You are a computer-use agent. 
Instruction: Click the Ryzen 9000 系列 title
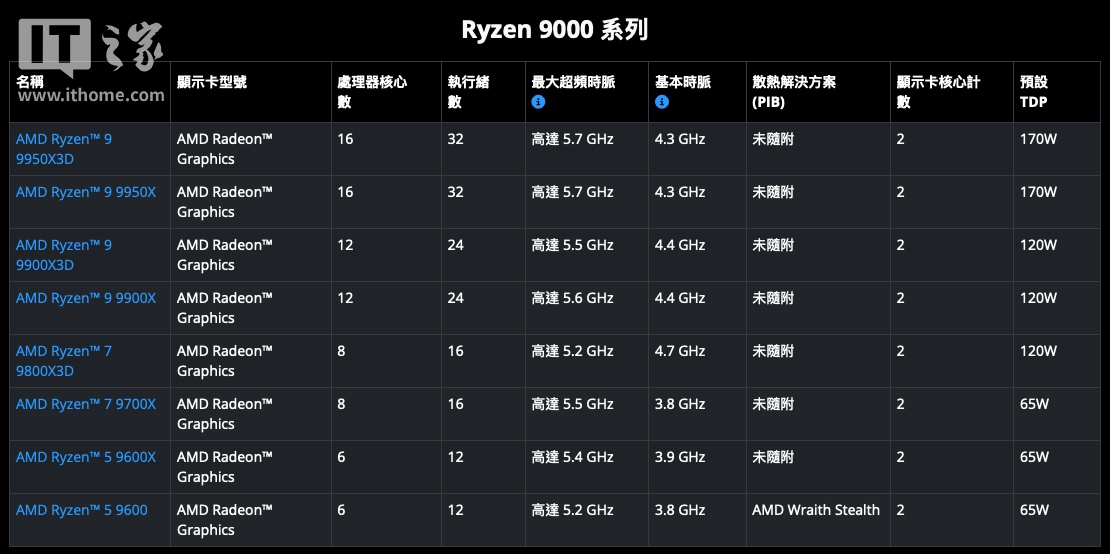coord(554,30)
